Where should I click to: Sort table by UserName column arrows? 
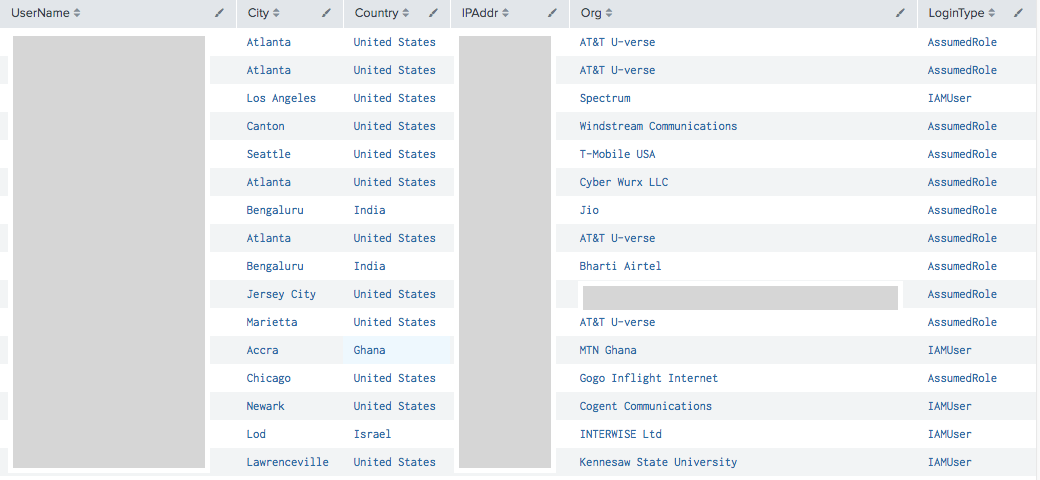[77, 13]
